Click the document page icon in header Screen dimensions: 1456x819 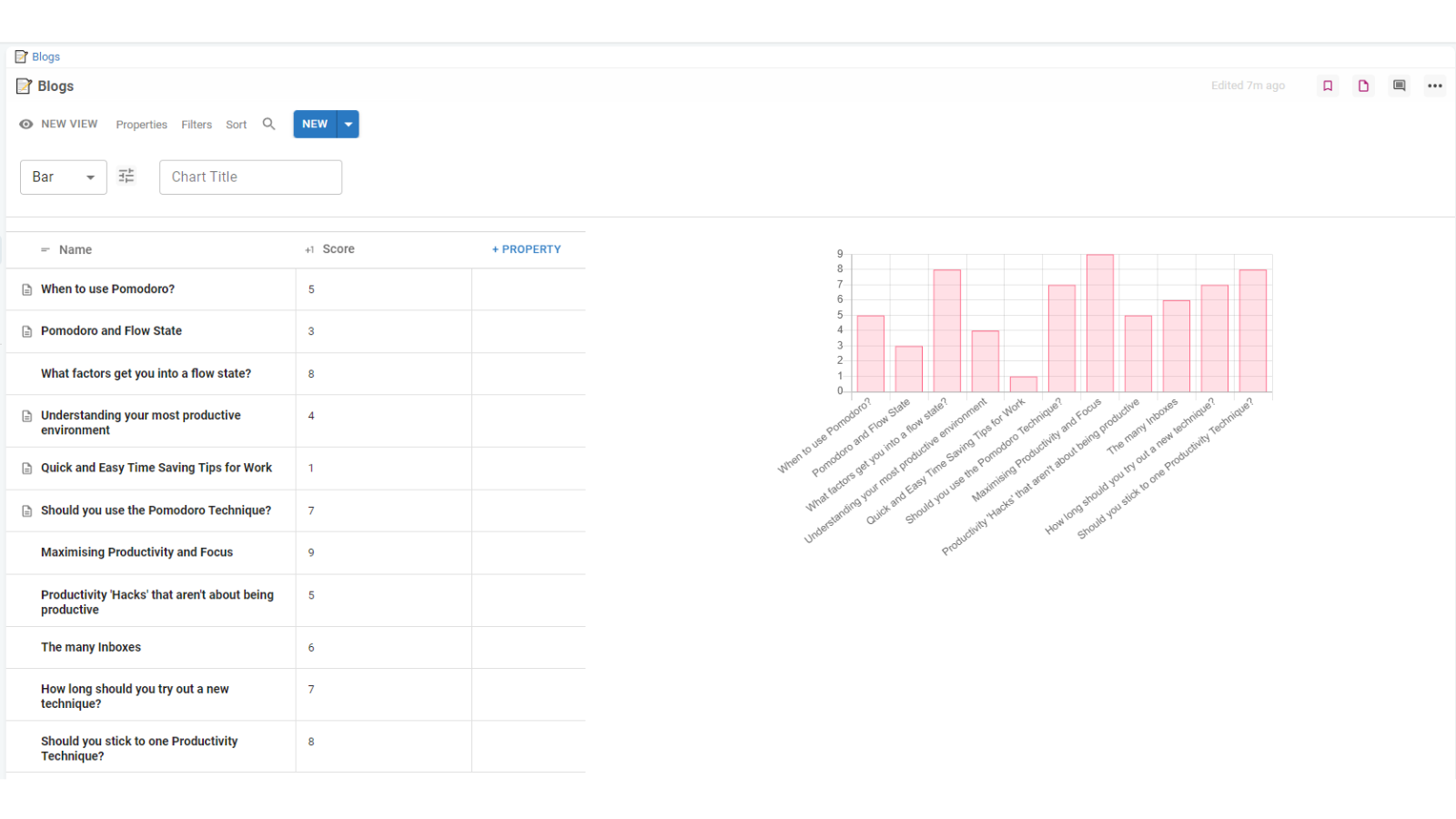point(1363,86)
